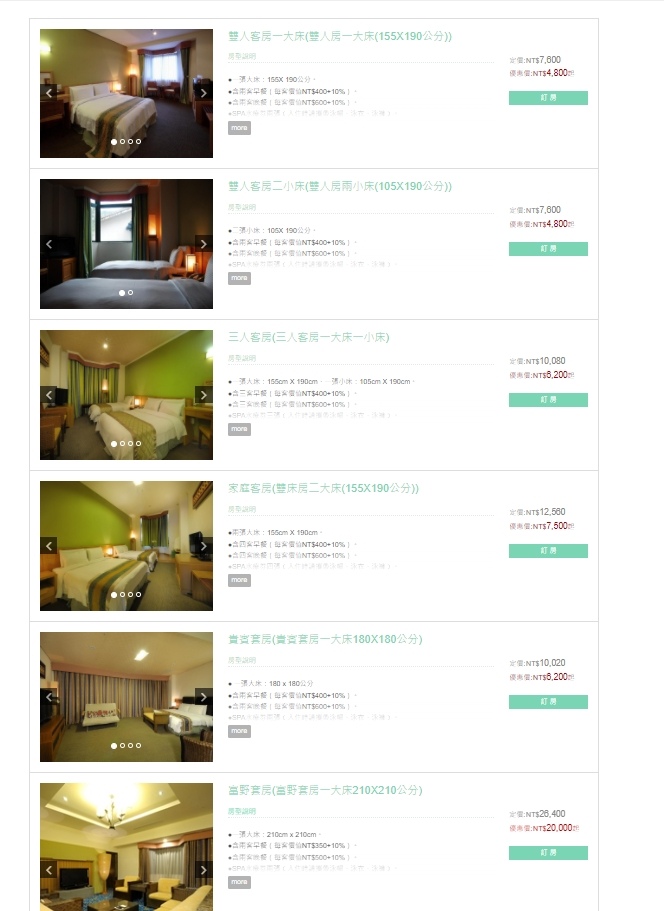
Task: Expand more details for triple room
Action: (239, 429)
